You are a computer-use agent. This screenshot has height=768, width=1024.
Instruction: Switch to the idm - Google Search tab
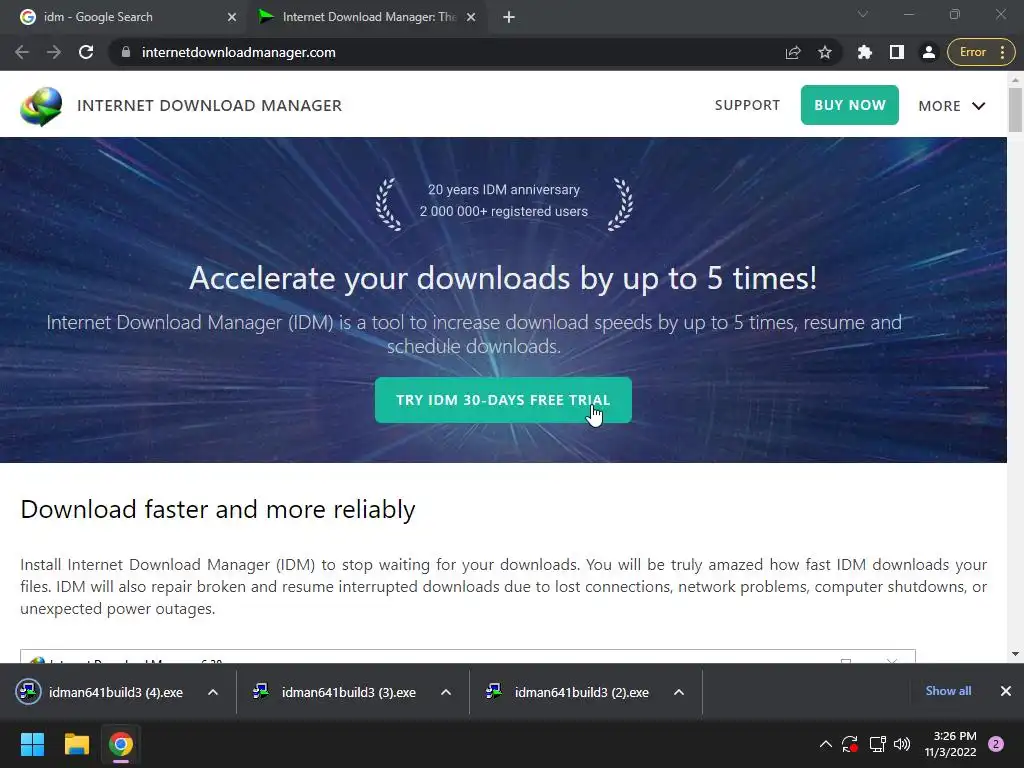pyautogui.click(x=124, y=17)
